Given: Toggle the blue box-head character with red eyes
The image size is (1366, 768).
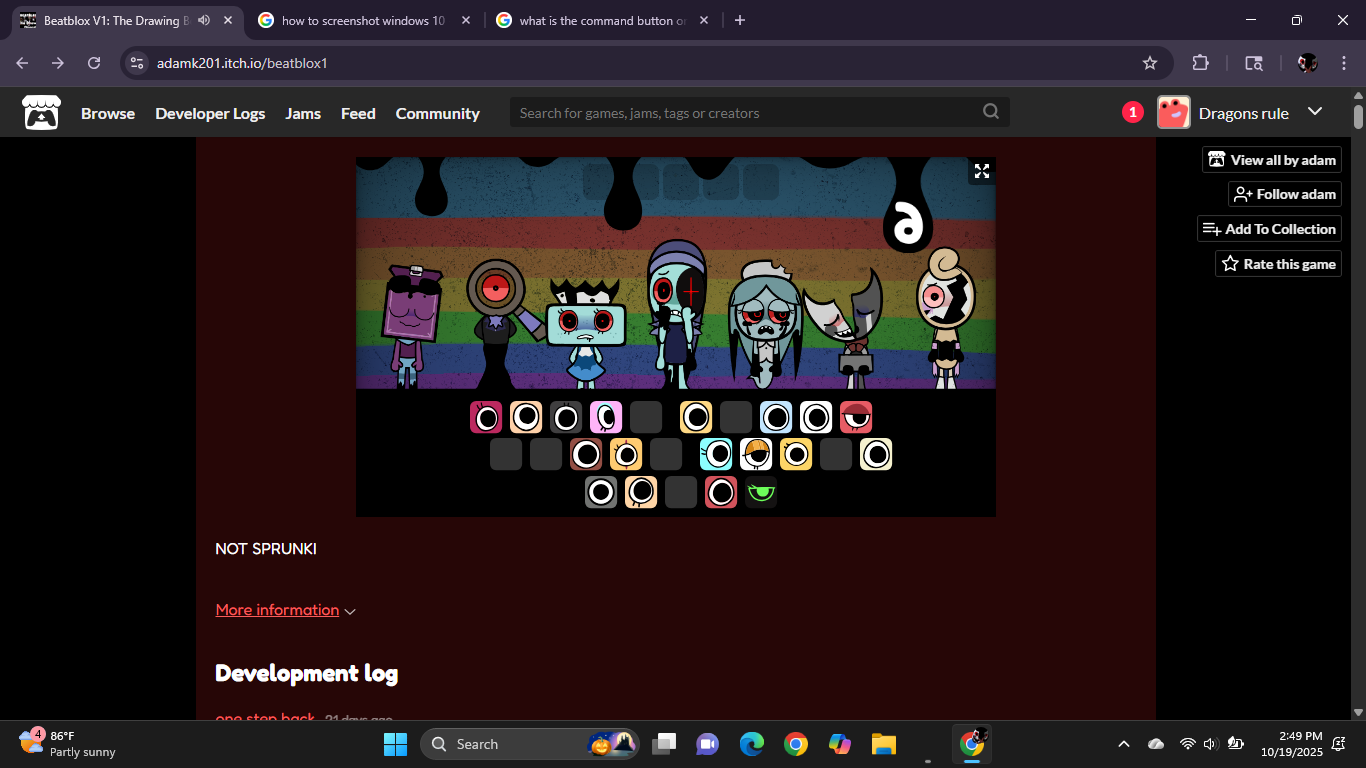Looking at the screenshot, I should (585, 334).
